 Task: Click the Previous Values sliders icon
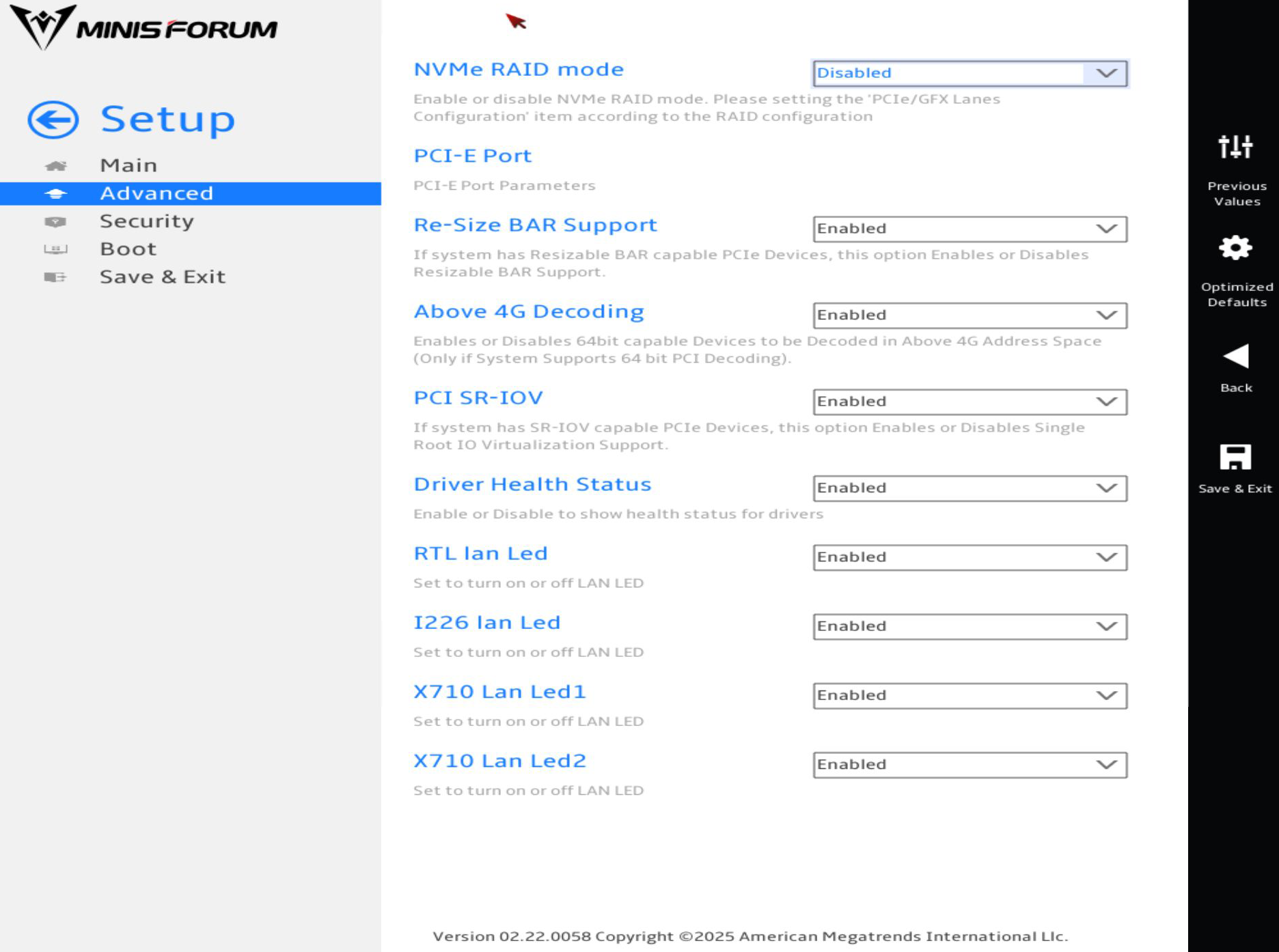tap(1235, 146)
